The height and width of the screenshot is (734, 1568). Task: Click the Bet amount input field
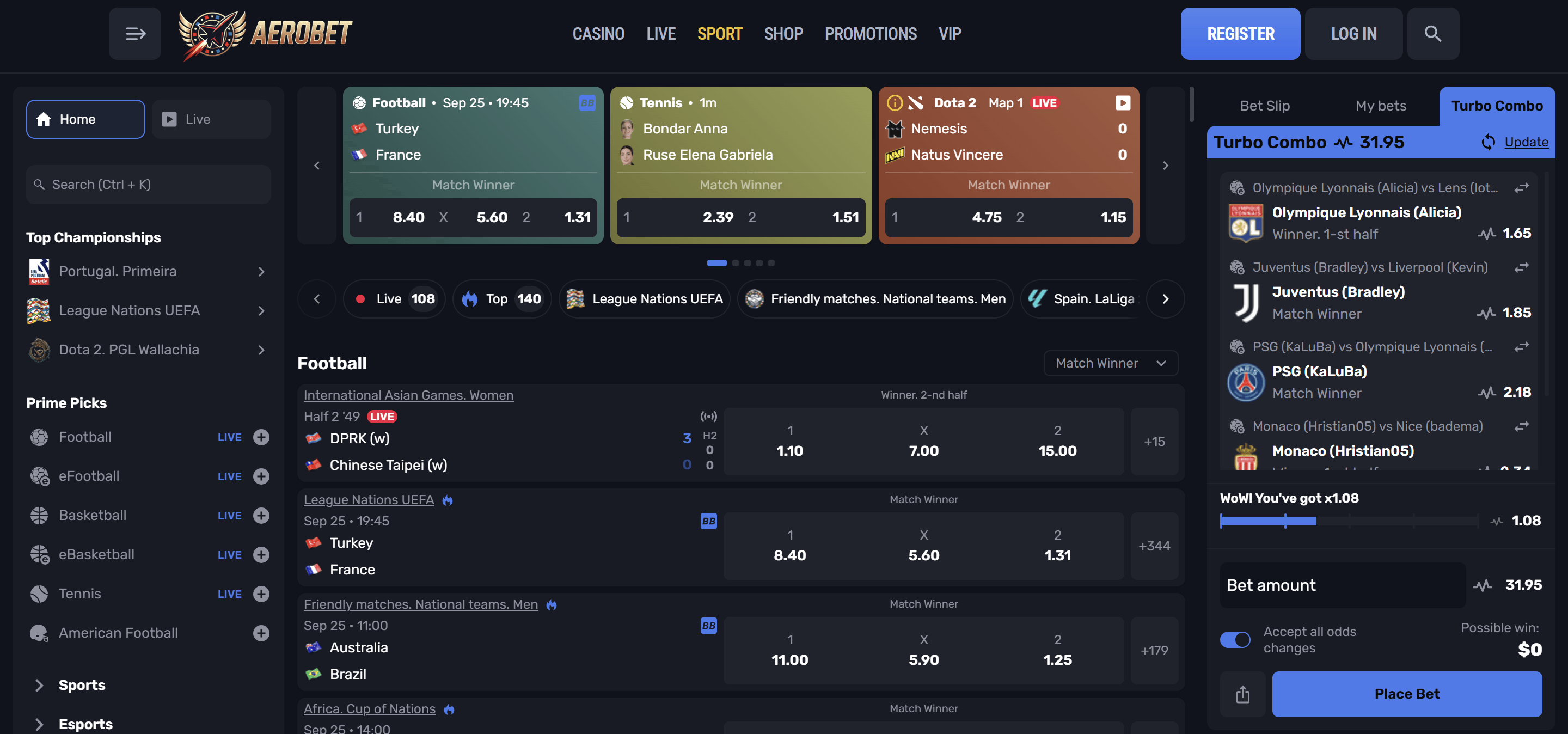(x=1342, y=585)
